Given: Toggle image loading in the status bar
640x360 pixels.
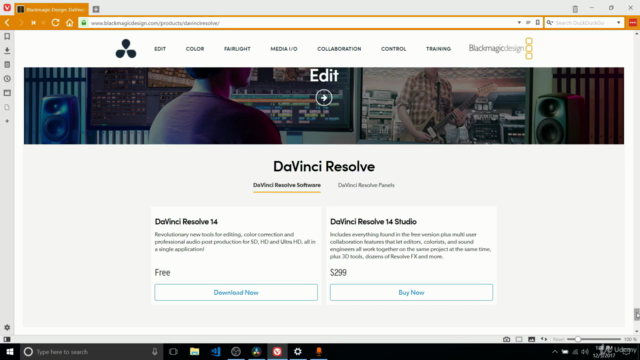Looking at the screenshot, I should pyautogui.click(x=531, y=339).
